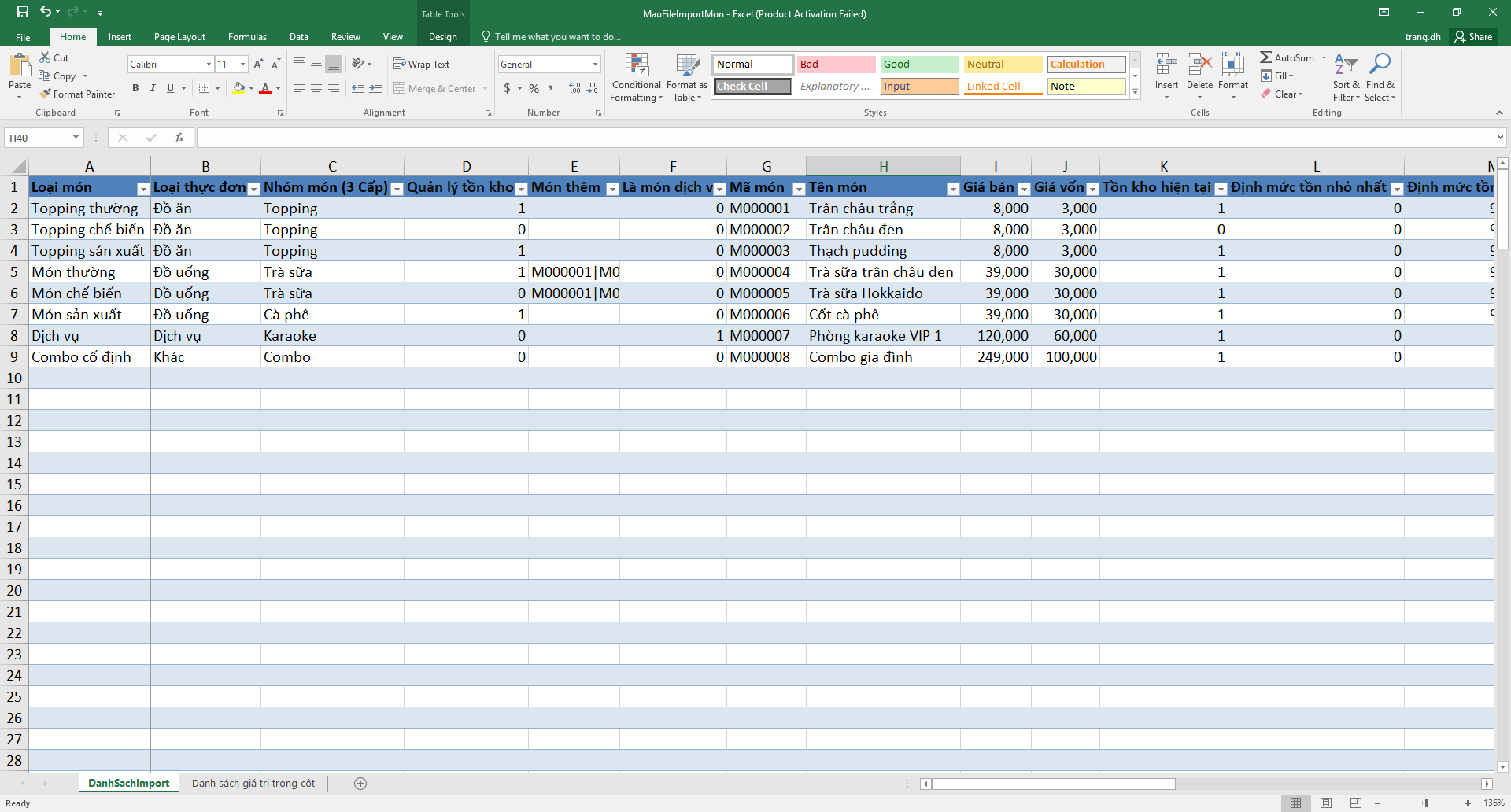This screenshot has height=812, width=1511.
Task: Open the Loại món column filter dropdown
Action: pyautogui.click(x=142, y=189)
